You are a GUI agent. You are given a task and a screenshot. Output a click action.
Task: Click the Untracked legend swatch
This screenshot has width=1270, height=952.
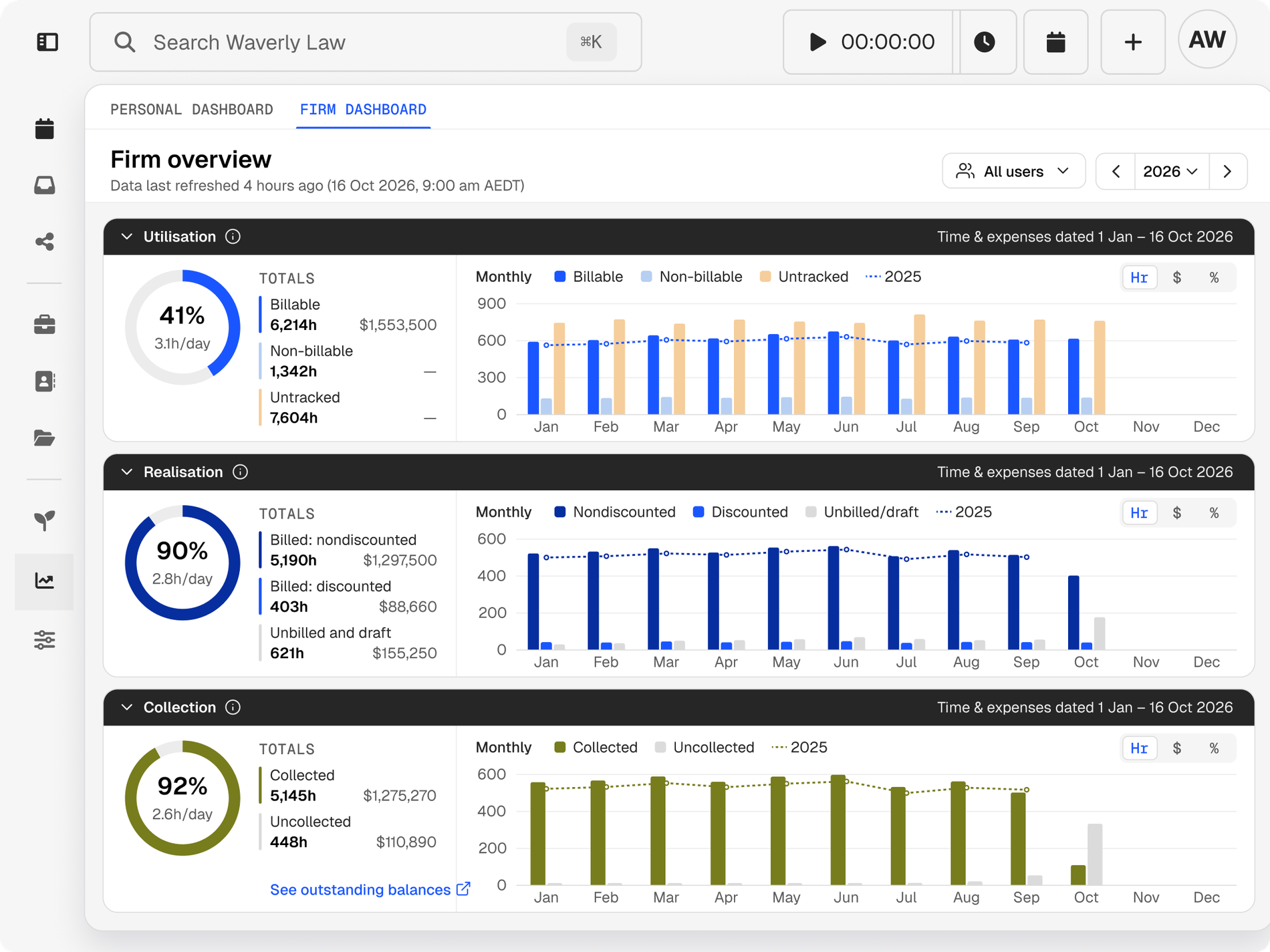click(x=765, y=277)
